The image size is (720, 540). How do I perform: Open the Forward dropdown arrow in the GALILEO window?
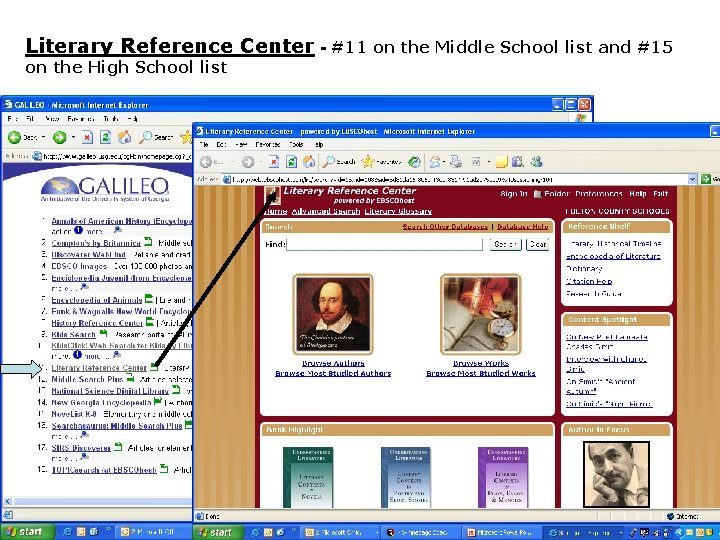tap(73, 137)
